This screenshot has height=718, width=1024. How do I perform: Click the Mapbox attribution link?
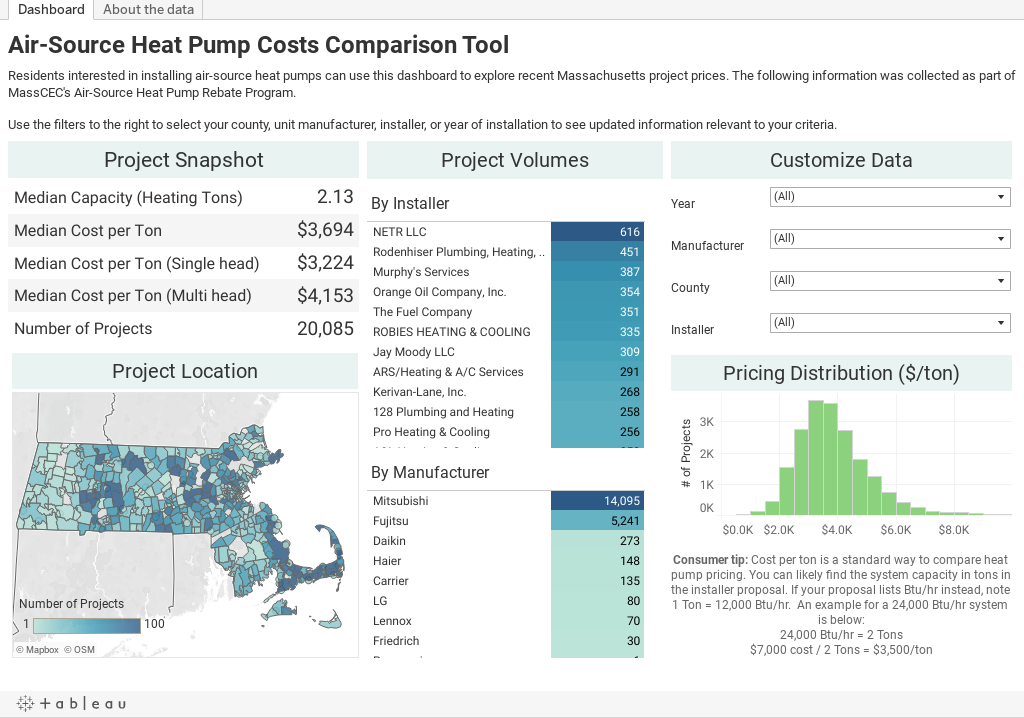click(x=37, y=650)
